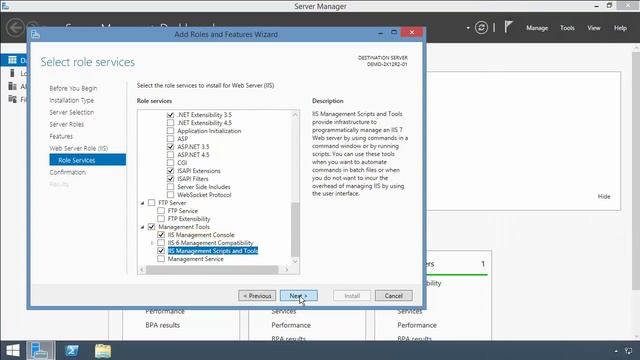Open the Manage menu
The image size is (640, 360).
point(537,28)
